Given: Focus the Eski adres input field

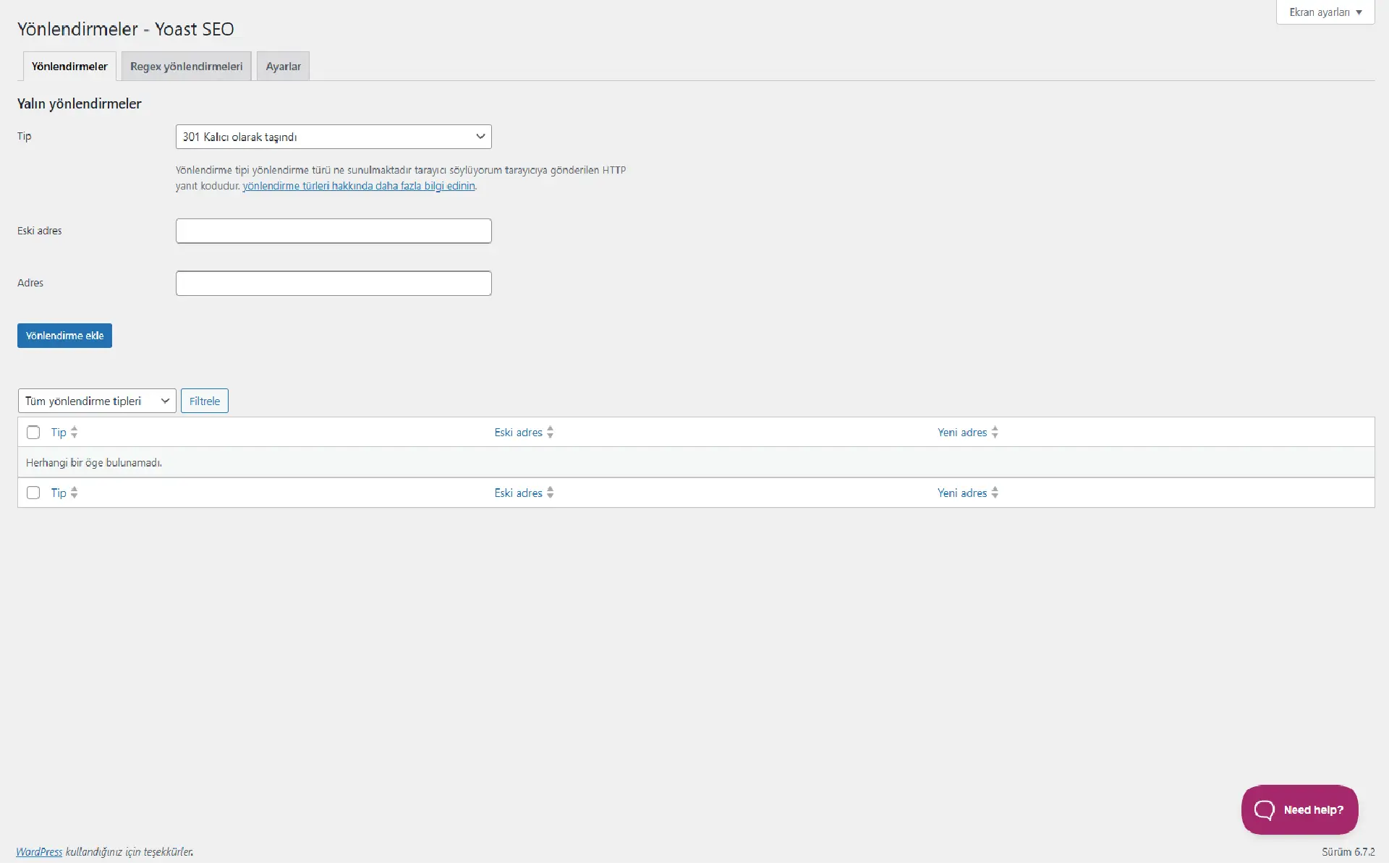Looking at the screenshot, I should tap(334, 231).
